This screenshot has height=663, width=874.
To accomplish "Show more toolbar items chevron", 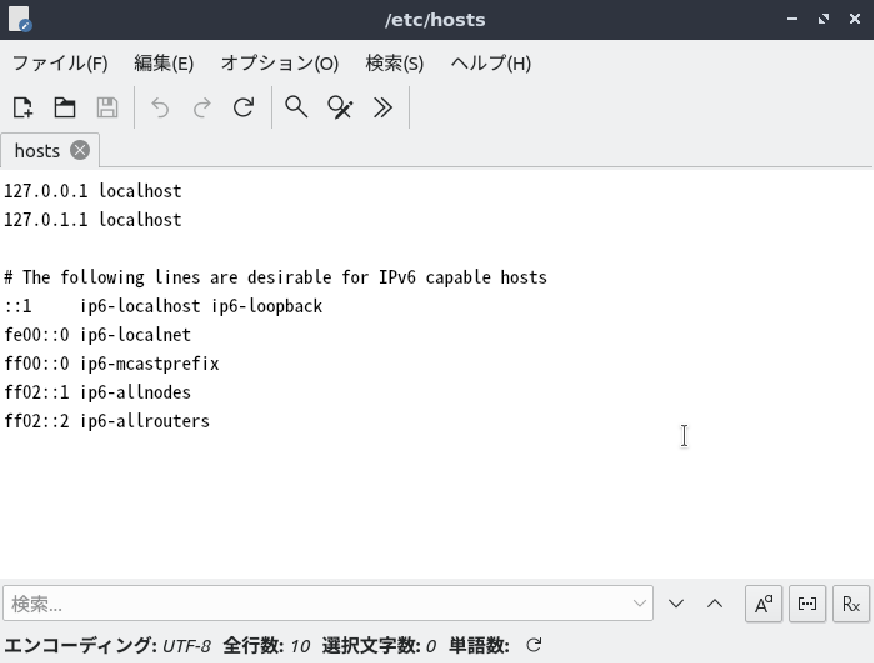I will click(x=382, y=107).
